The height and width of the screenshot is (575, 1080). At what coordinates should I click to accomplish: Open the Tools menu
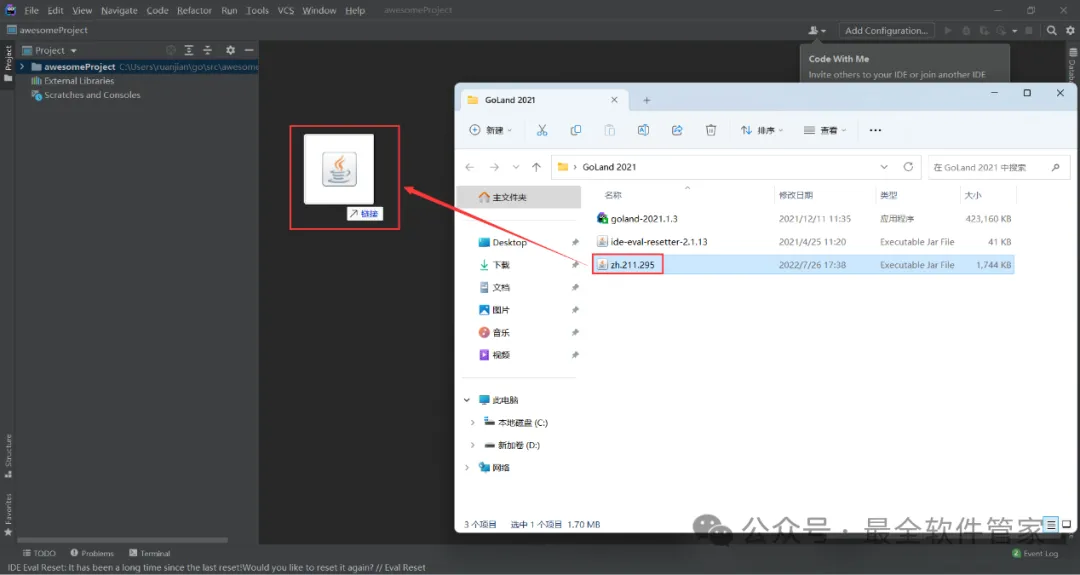coord(258,10)
